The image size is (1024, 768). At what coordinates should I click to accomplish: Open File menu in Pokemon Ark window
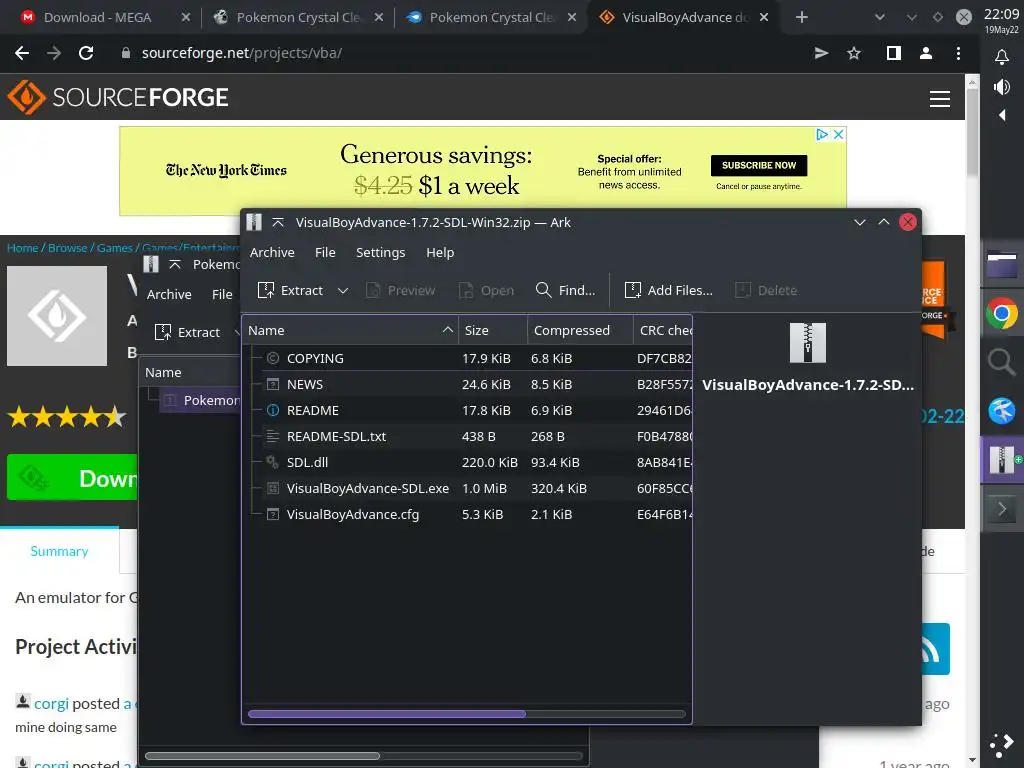click(222, 295)
